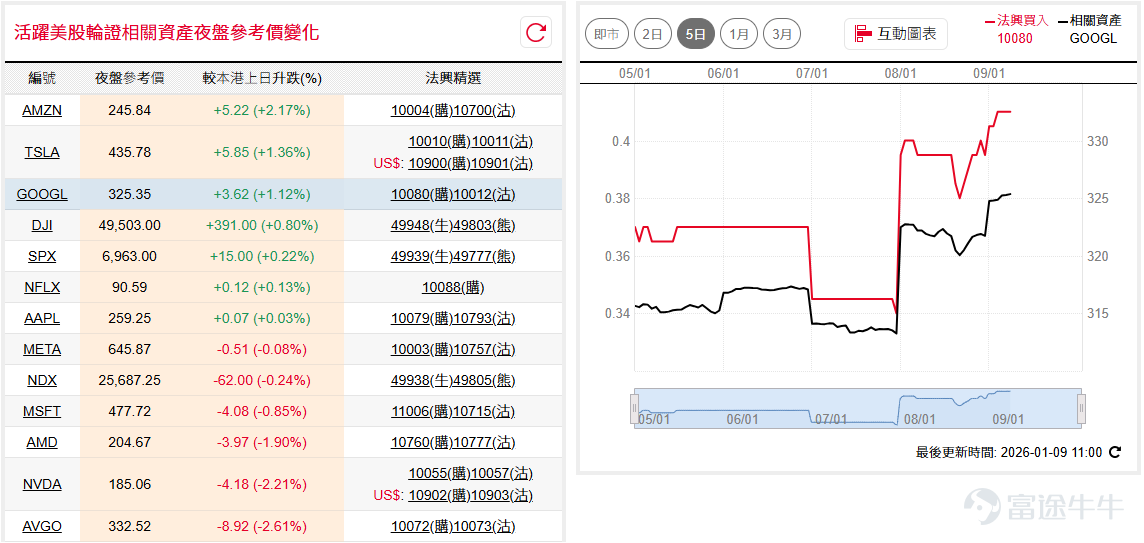Open warrant 10011(沽) for TSLA
This screenshot has height=543, width=1144.
502,142
